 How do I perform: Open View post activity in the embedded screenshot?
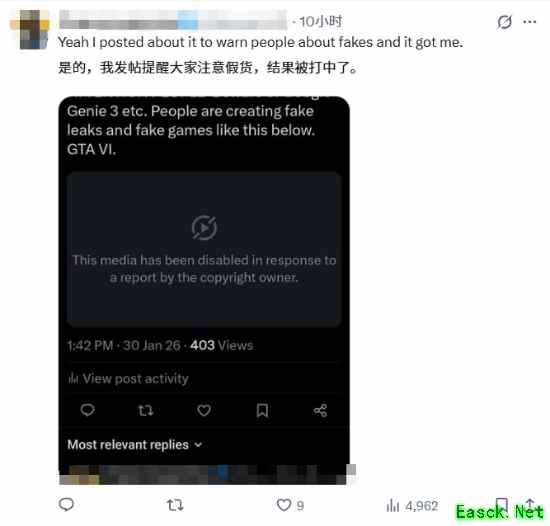[x=128, y=378]
